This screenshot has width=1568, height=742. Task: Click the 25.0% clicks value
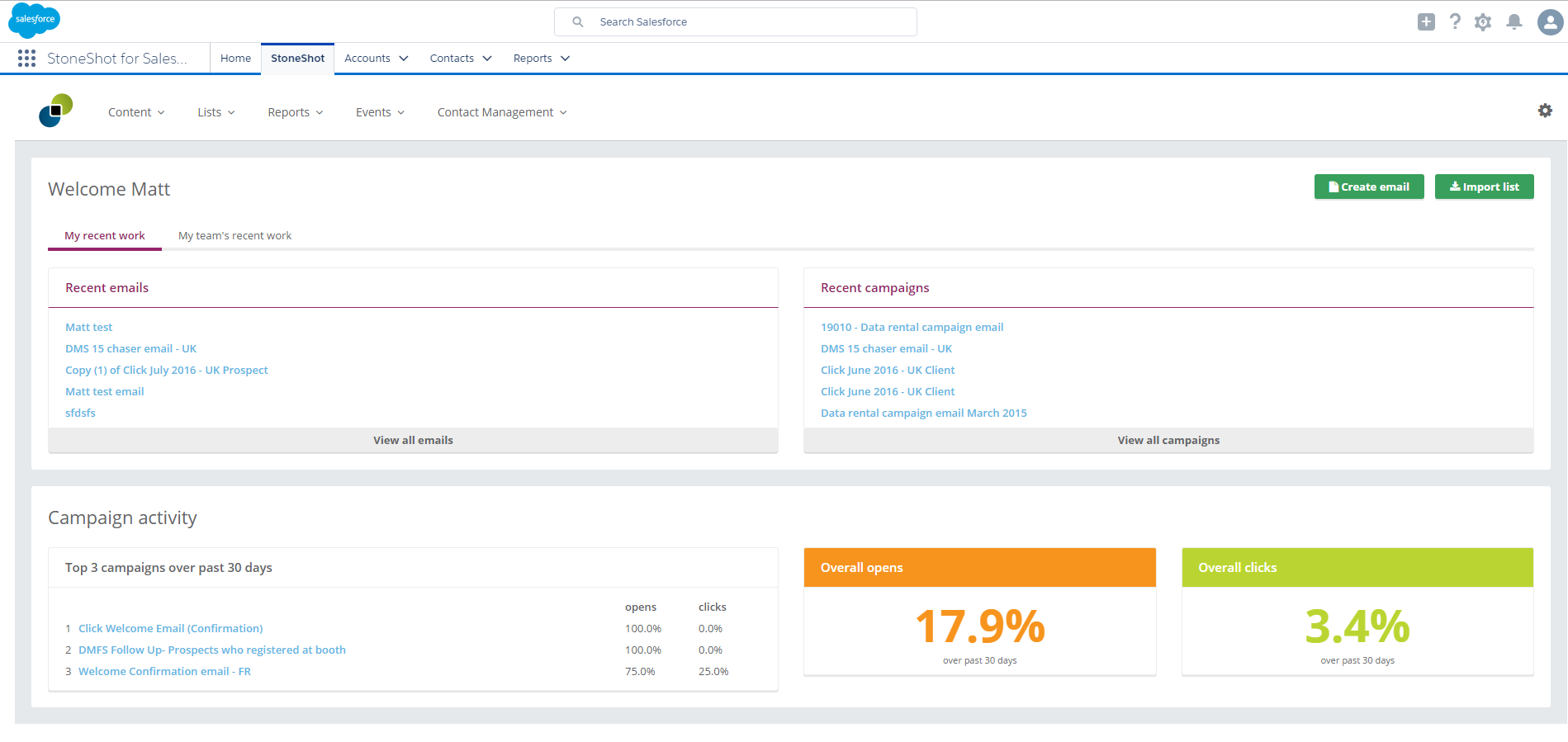click(713, 672)
